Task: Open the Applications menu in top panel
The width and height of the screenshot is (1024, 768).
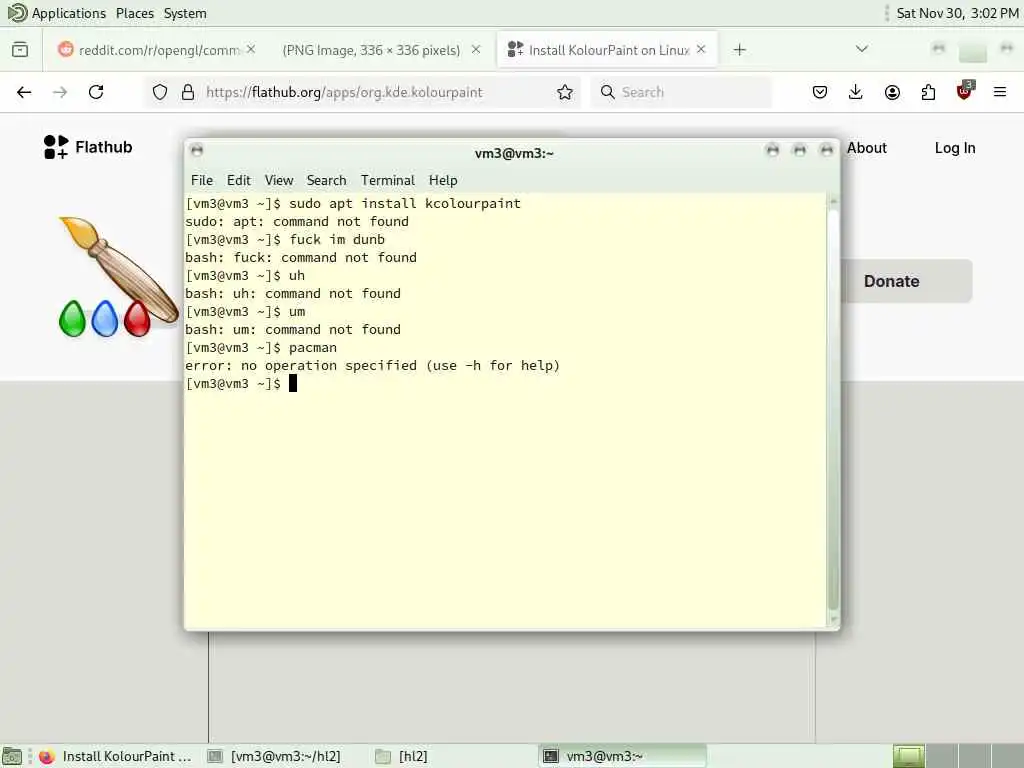Action: 69,13
